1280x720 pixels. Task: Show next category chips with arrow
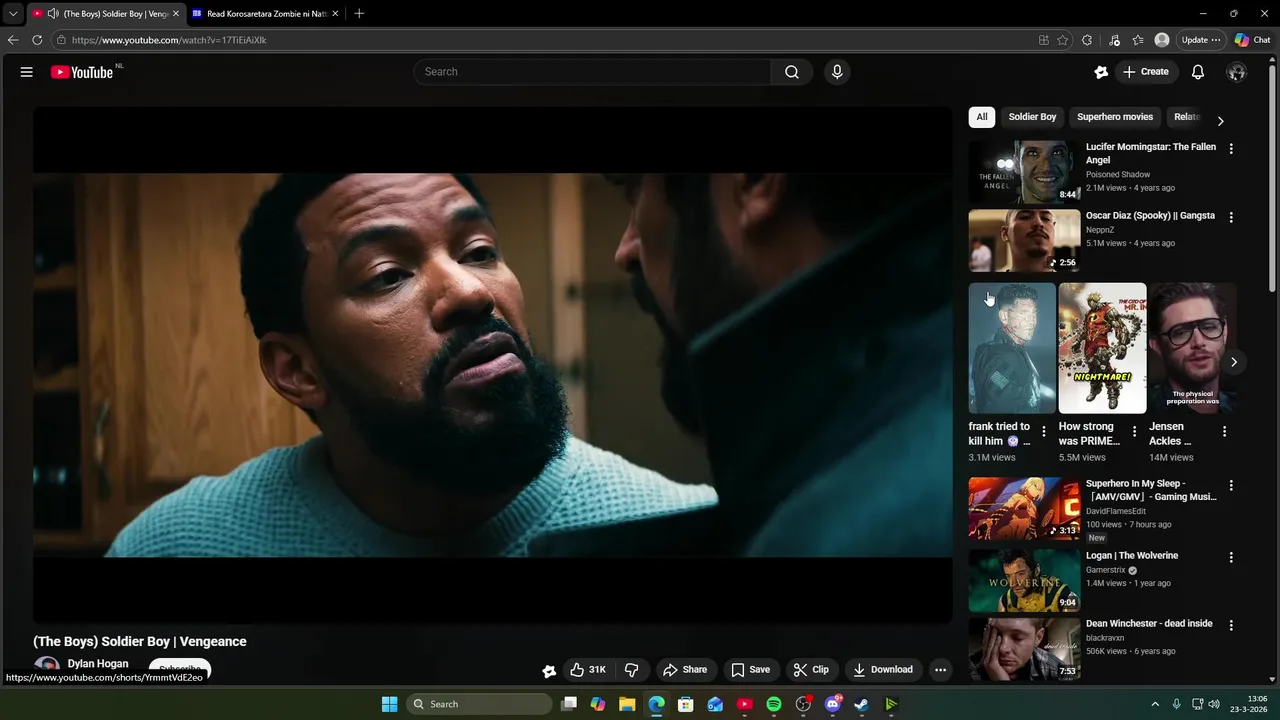pyautogui.click(x=1220, y=121)
